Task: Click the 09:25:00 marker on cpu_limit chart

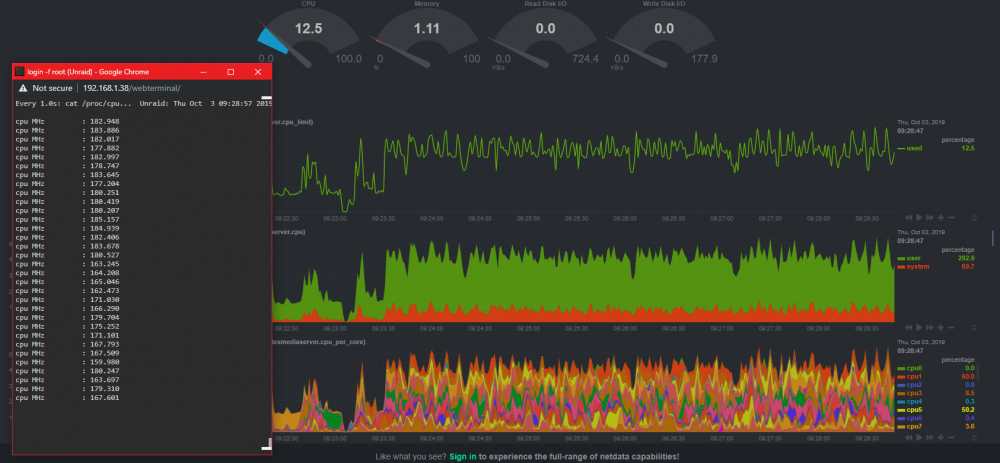Action: (x=529, y=217)
